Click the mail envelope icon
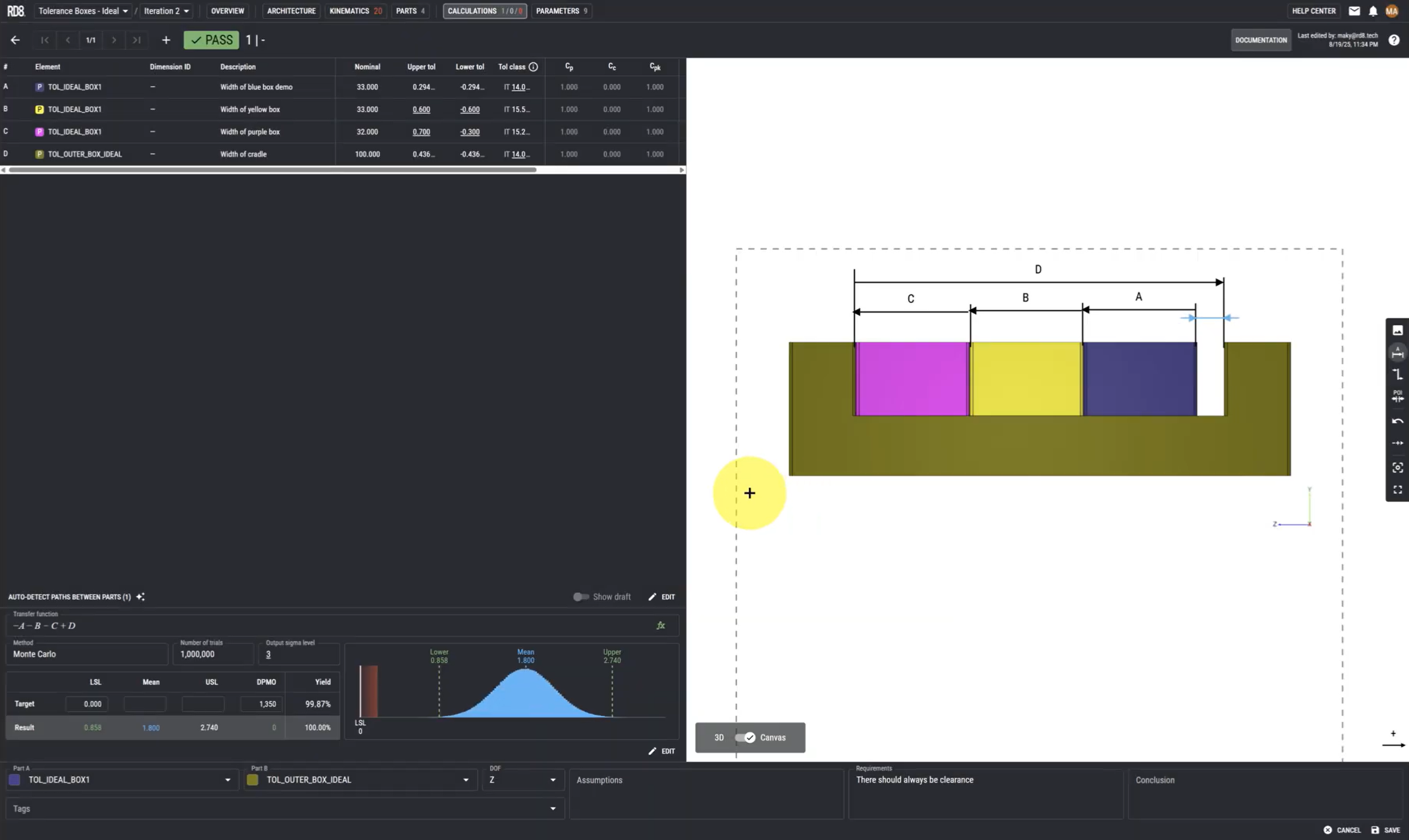 point(1354,11)
